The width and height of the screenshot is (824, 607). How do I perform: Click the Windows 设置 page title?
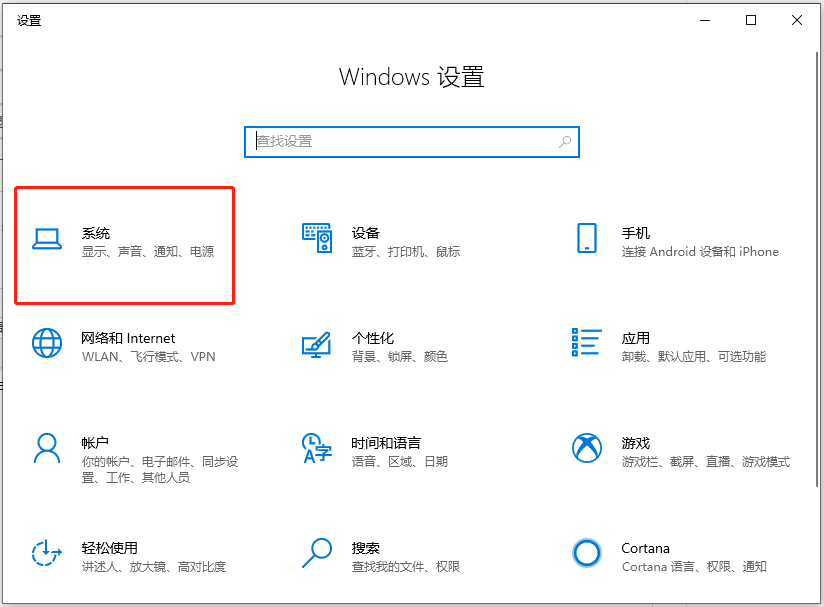411,77
